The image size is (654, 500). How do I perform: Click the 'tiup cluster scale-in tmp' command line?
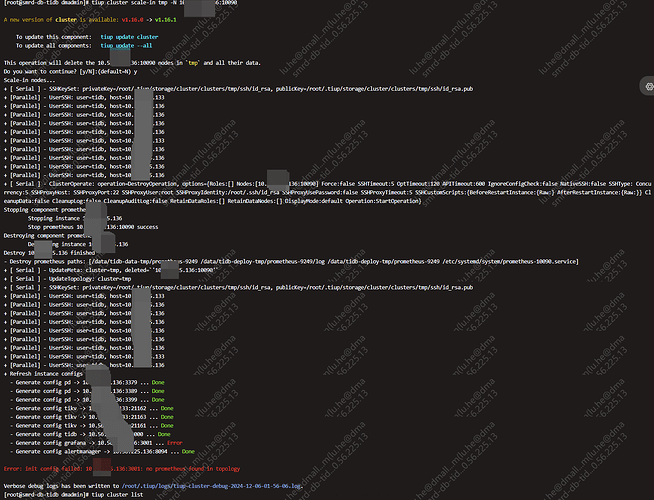121,3
